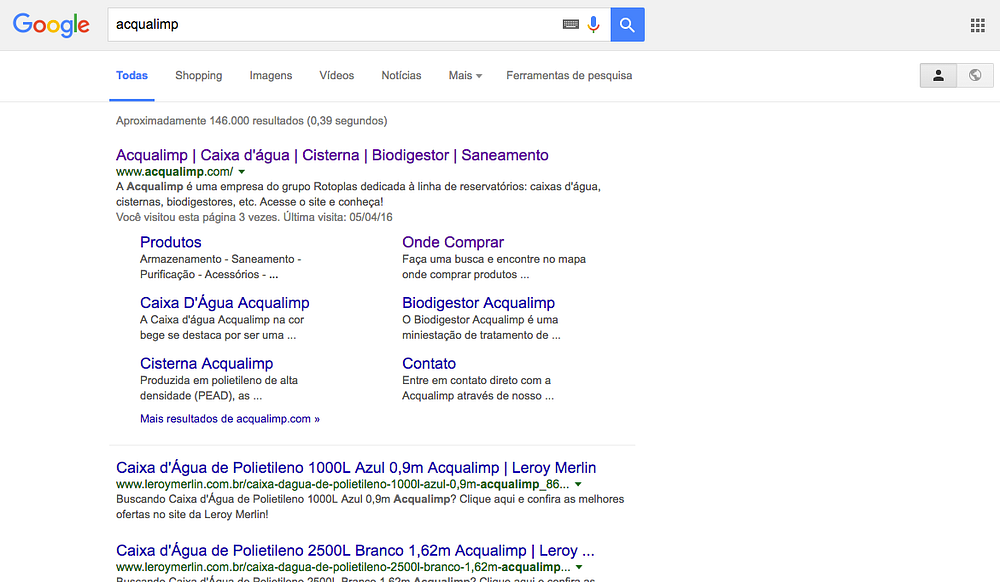Click the Google logo
Image resolution: width=1000 pixels, height=582 pixels.
tap(51, 25)
